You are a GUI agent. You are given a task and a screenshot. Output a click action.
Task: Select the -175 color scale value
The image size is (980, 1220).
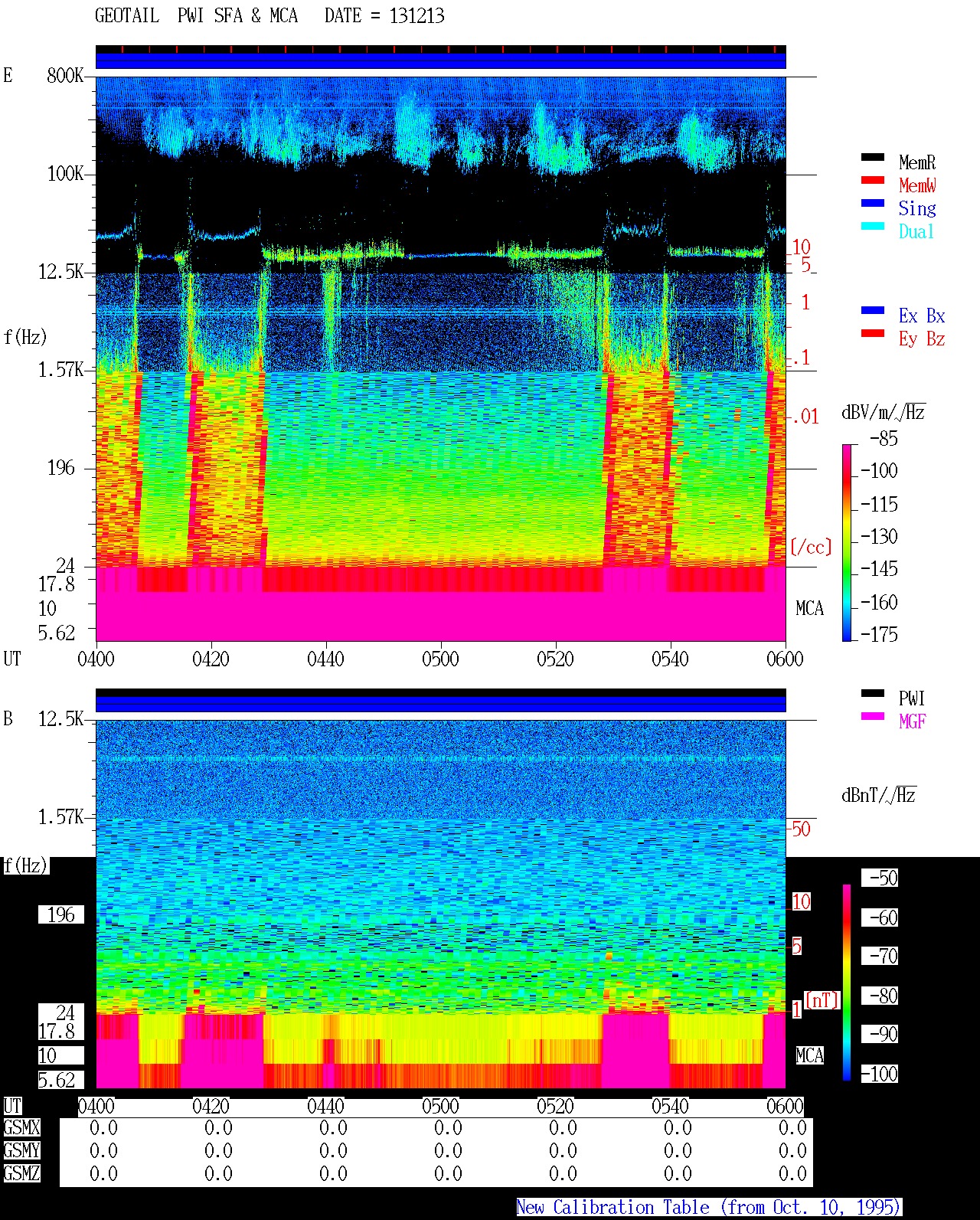click(879, 635)
